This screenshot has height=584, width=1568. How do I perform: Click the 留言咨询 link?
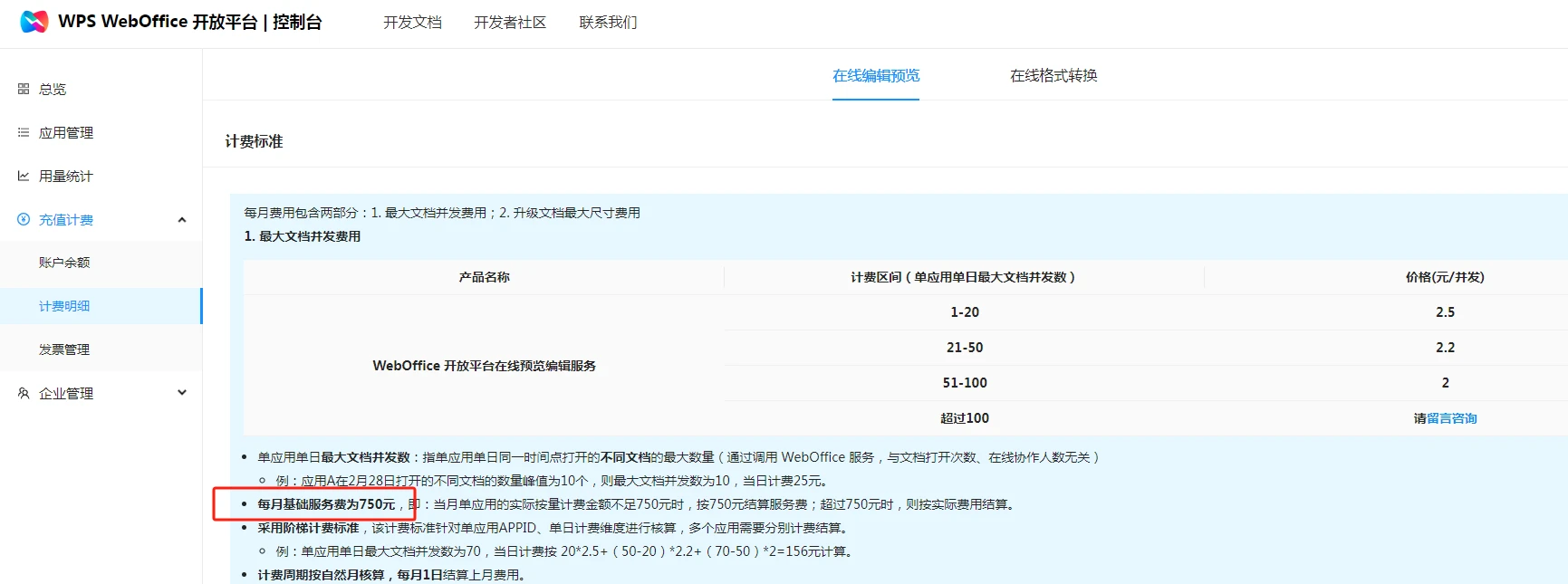[x=1451, y=418]
